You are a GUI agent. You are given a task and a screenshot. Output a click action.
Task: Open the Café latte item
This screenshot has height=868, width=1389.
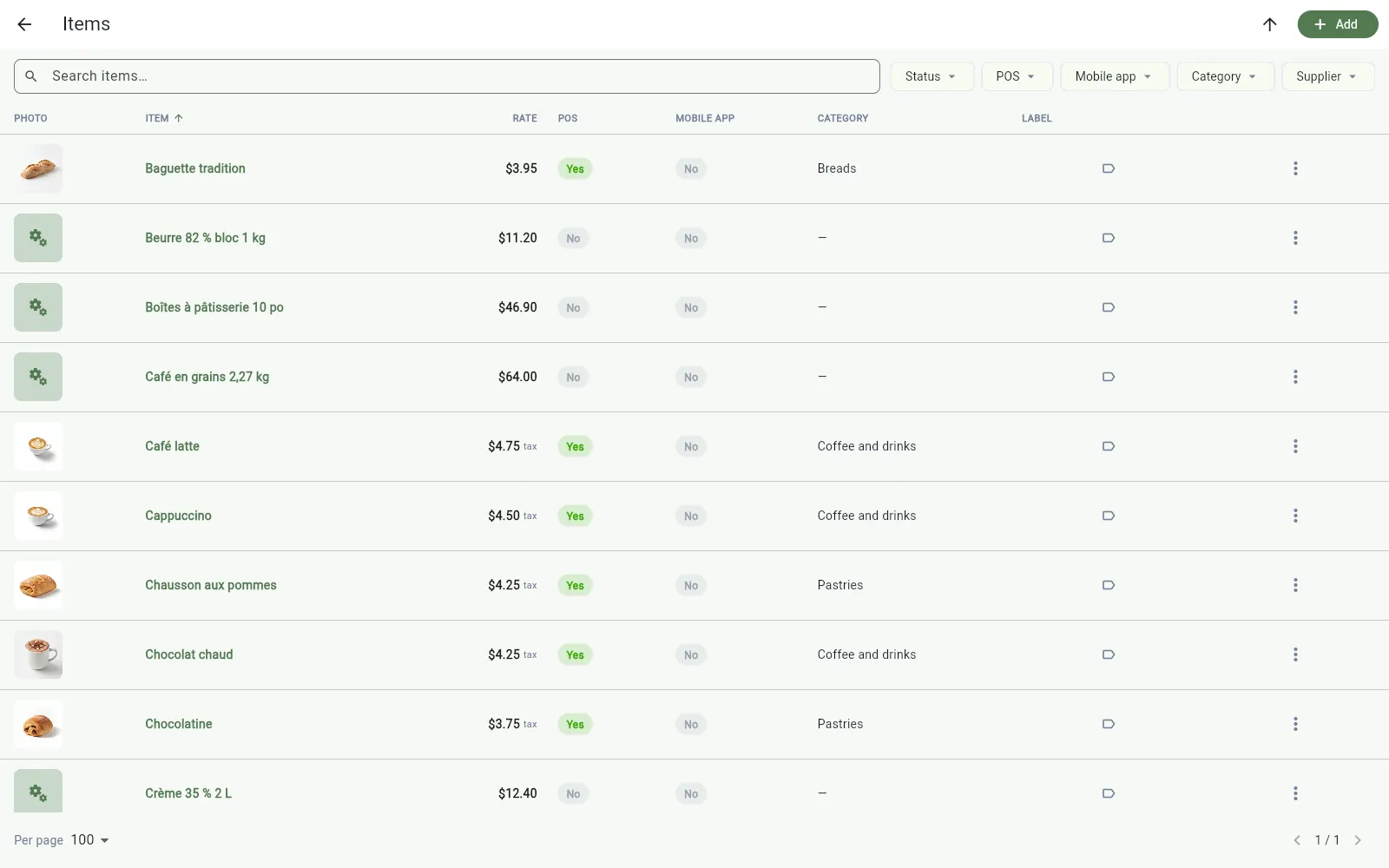pyautogui.click(x=172, y=446)
